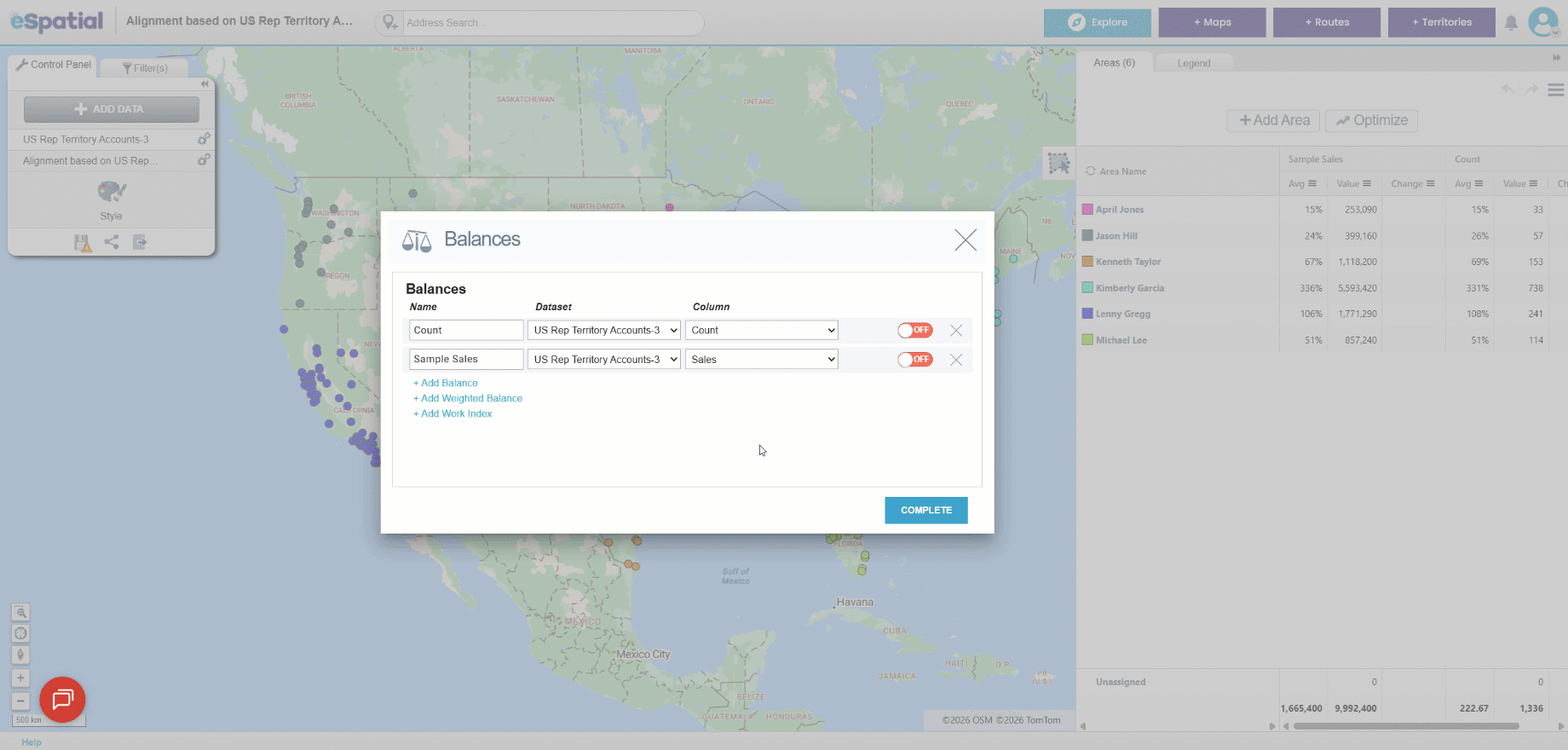
Task: Click the map selection tool icon
Action: coord(1058,163)
